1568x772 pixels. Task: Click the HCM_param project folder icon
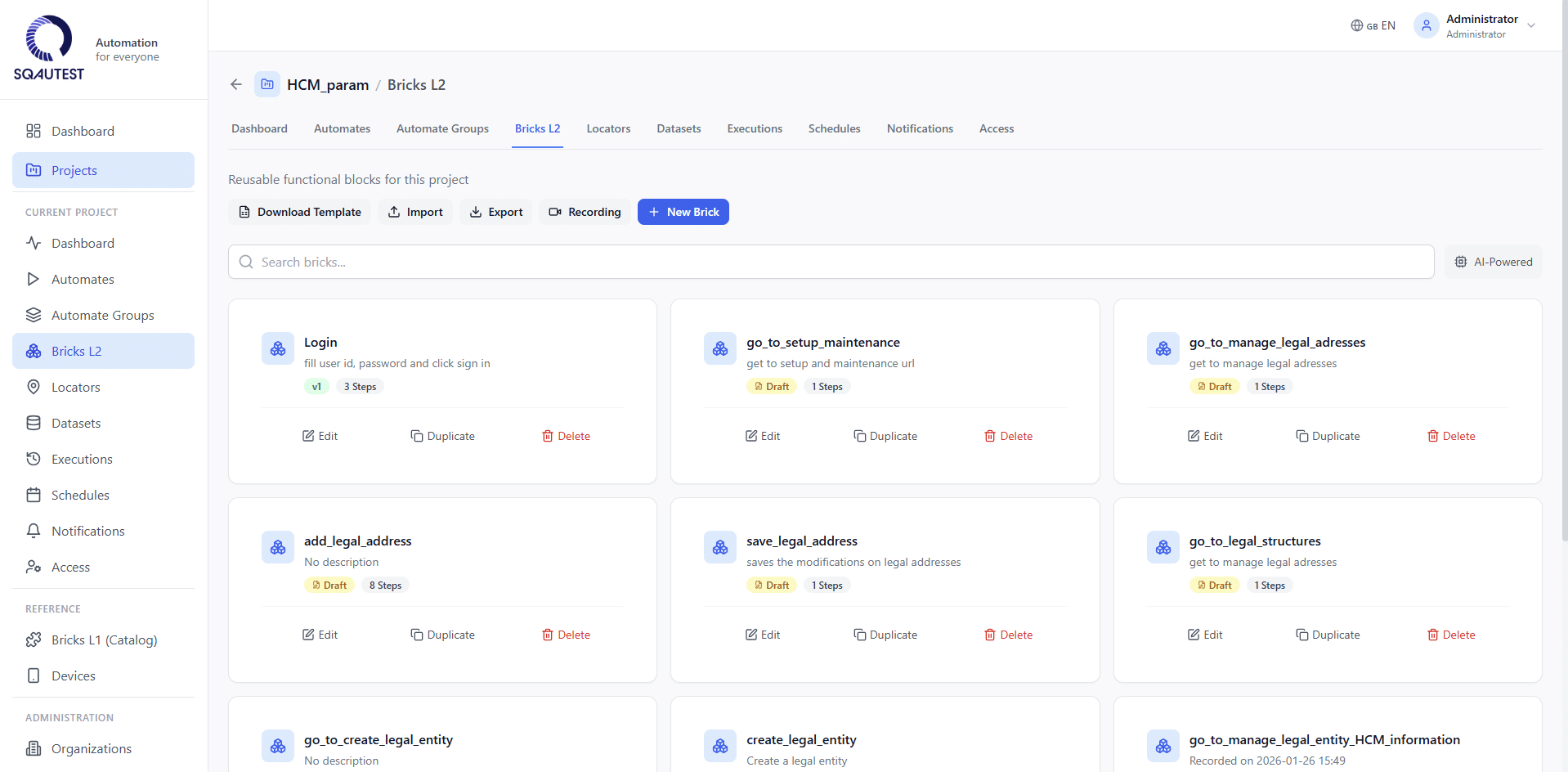click(267, 84)
